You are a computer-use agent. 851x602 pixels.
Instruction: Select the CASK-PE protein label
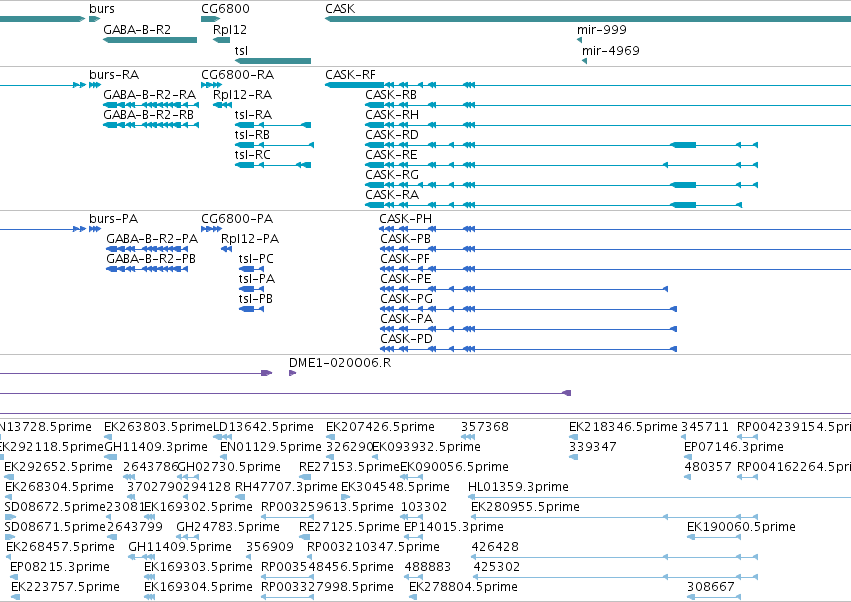[405, 279]
